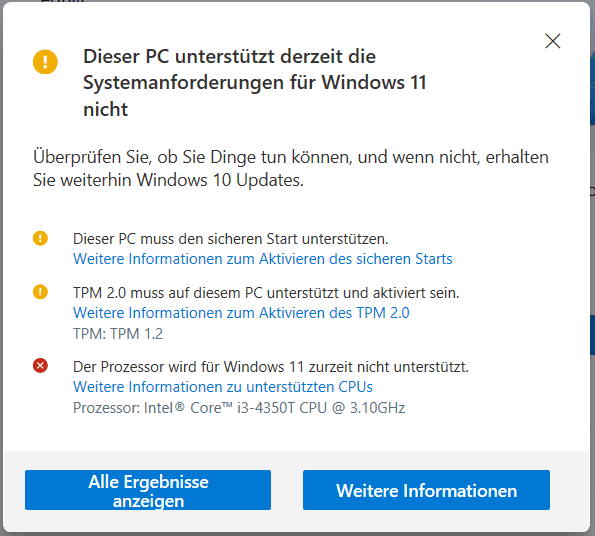Close the Windows 11 compatibility dialog
The width and height of the screenshot is (595, 536).
(x=552, y=41)
